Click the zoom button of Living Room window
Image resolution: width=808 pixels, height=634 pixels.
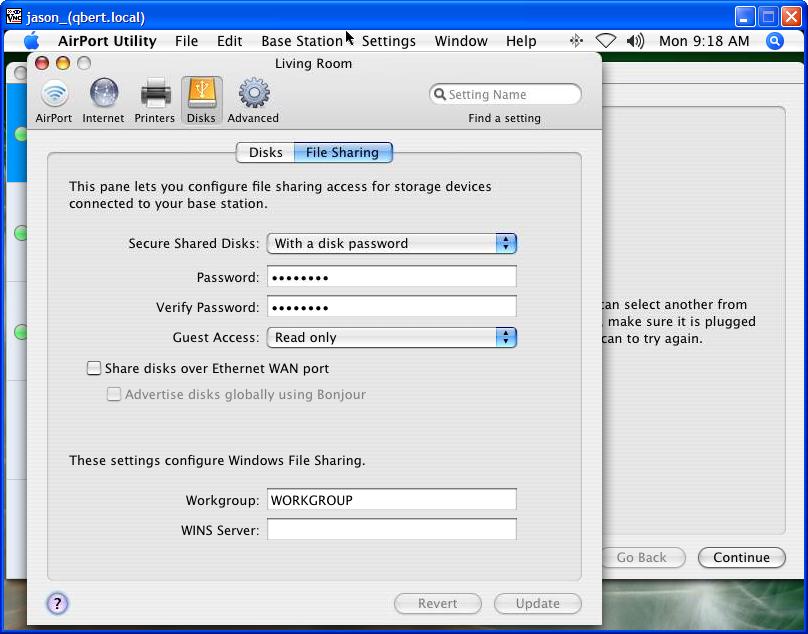click(84, 63)
